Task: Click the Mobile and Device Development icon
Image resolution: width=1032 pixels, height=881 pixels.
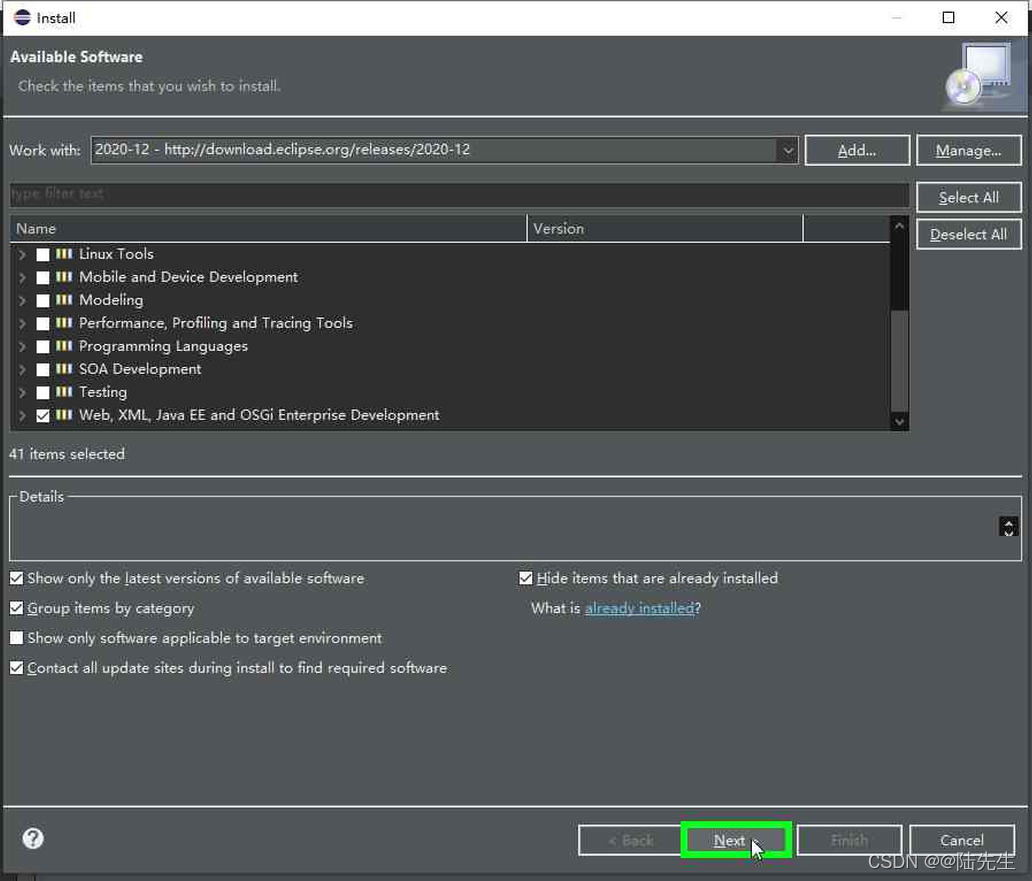Action: point(64,277)
